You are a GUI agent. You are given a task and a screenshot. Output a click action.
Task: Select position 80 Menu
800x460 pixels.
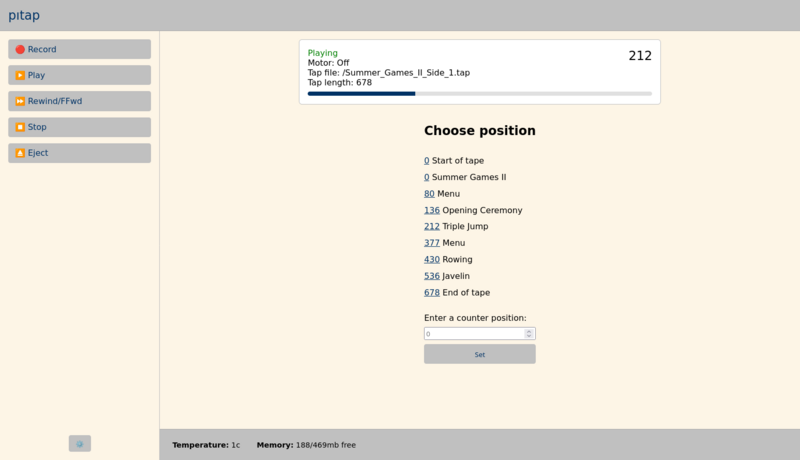point(429,194)
